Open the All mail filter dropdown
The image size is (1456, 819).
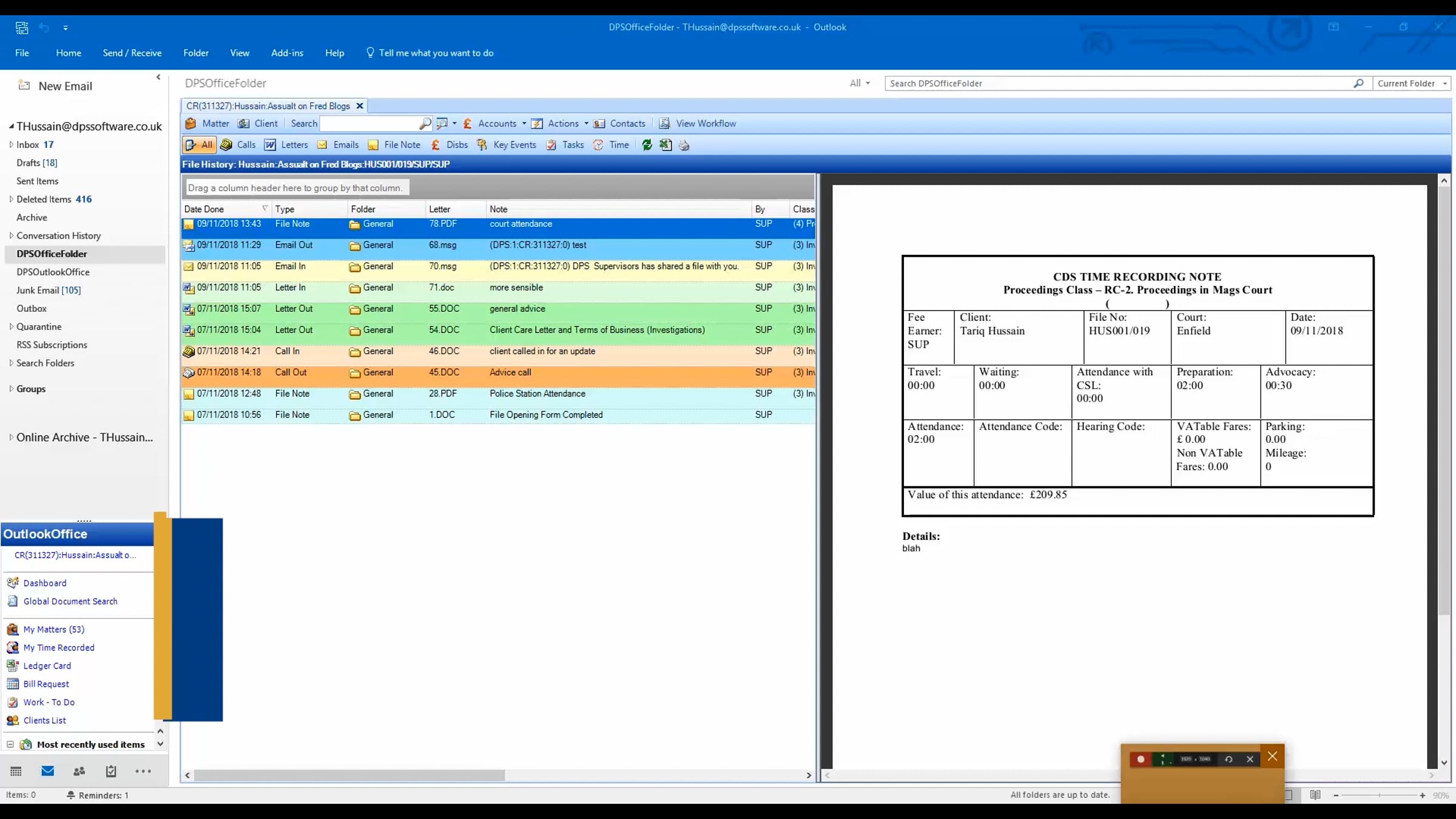pos(860,84)
